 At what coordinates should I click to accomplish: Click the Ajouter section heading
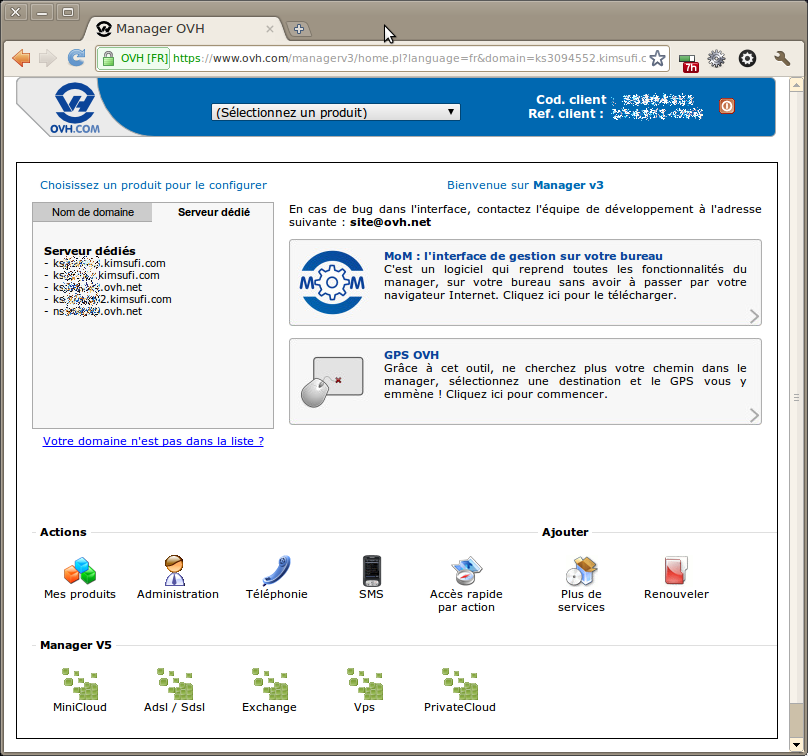[565, 532]
